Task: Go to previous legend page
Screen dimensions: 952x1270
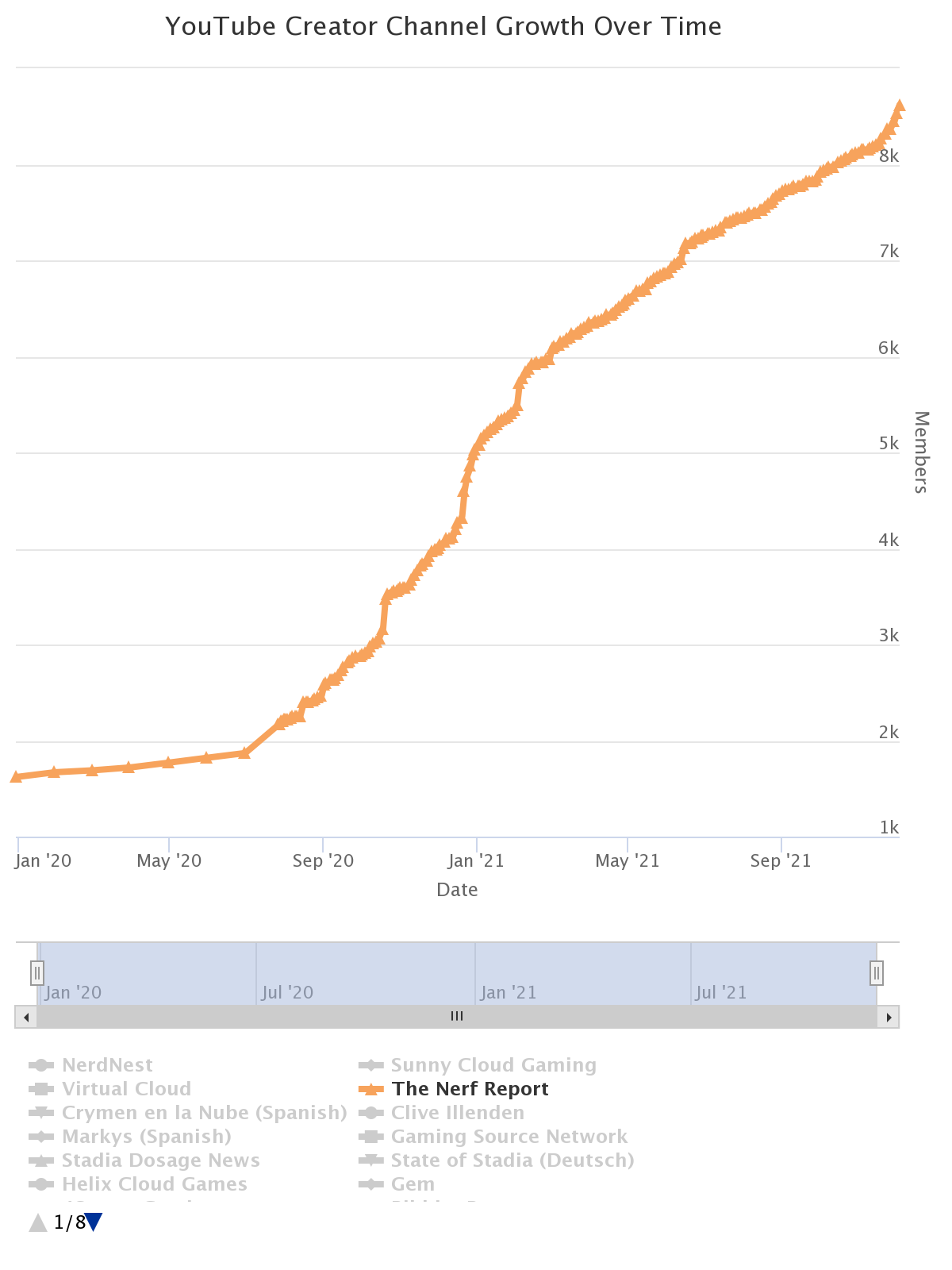Action: 37,1222
